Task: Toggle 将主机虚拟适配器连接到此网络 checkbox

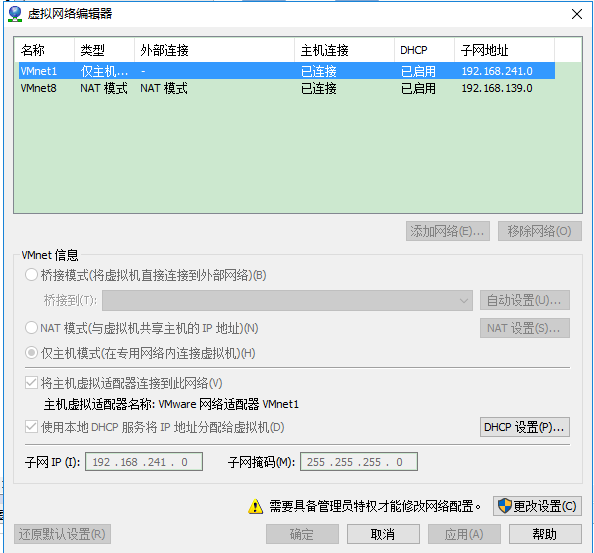Action: [x=31, y=383]
